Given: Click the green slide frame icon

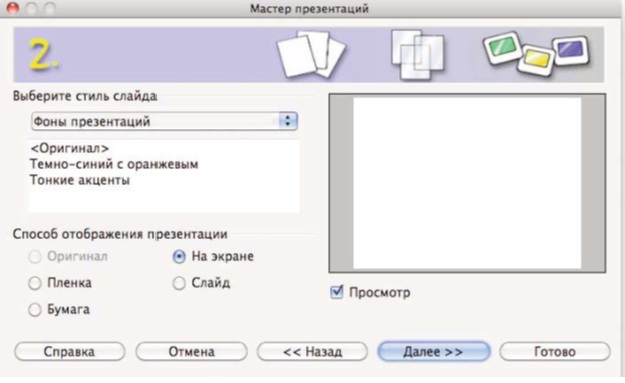Looking at the screenshot, I should point(502,48).
